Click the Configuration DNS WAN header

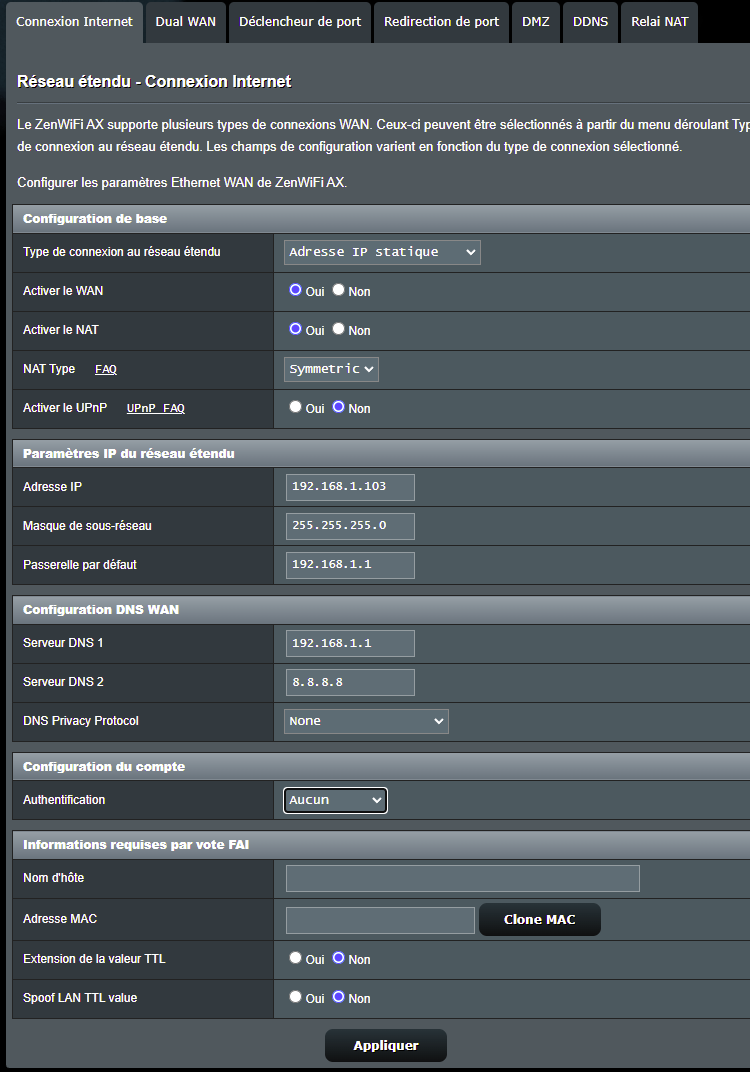(381, 610)
